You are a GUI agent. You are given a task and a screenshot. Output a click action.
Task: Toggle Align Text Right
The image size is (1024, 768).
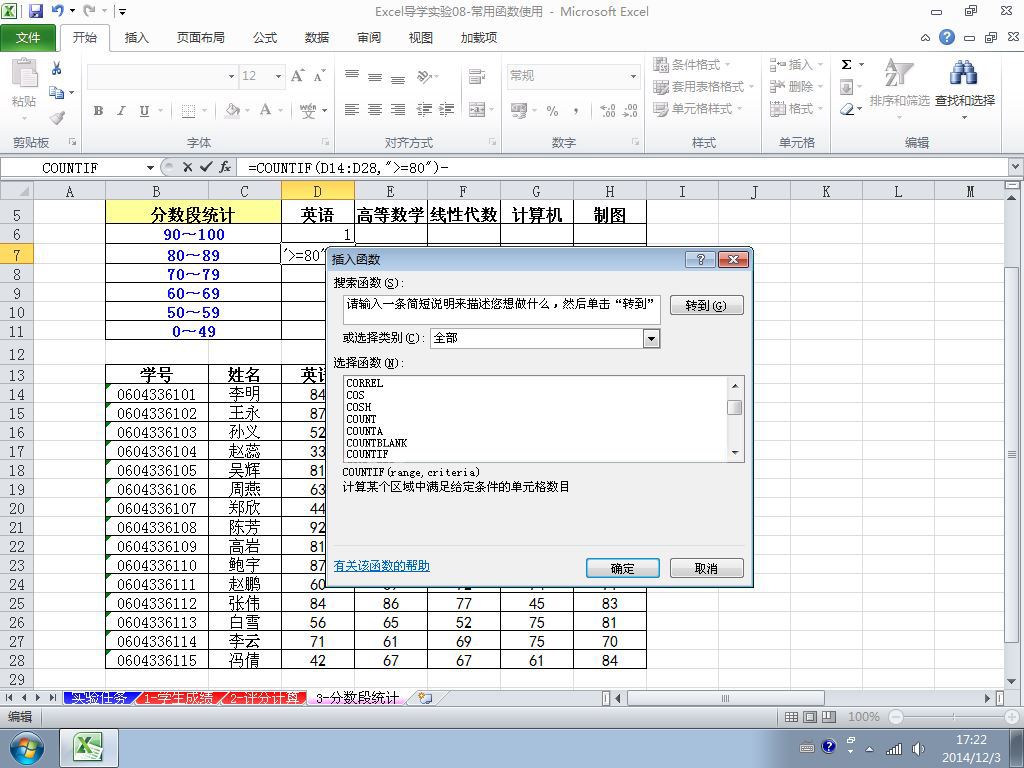398,110
